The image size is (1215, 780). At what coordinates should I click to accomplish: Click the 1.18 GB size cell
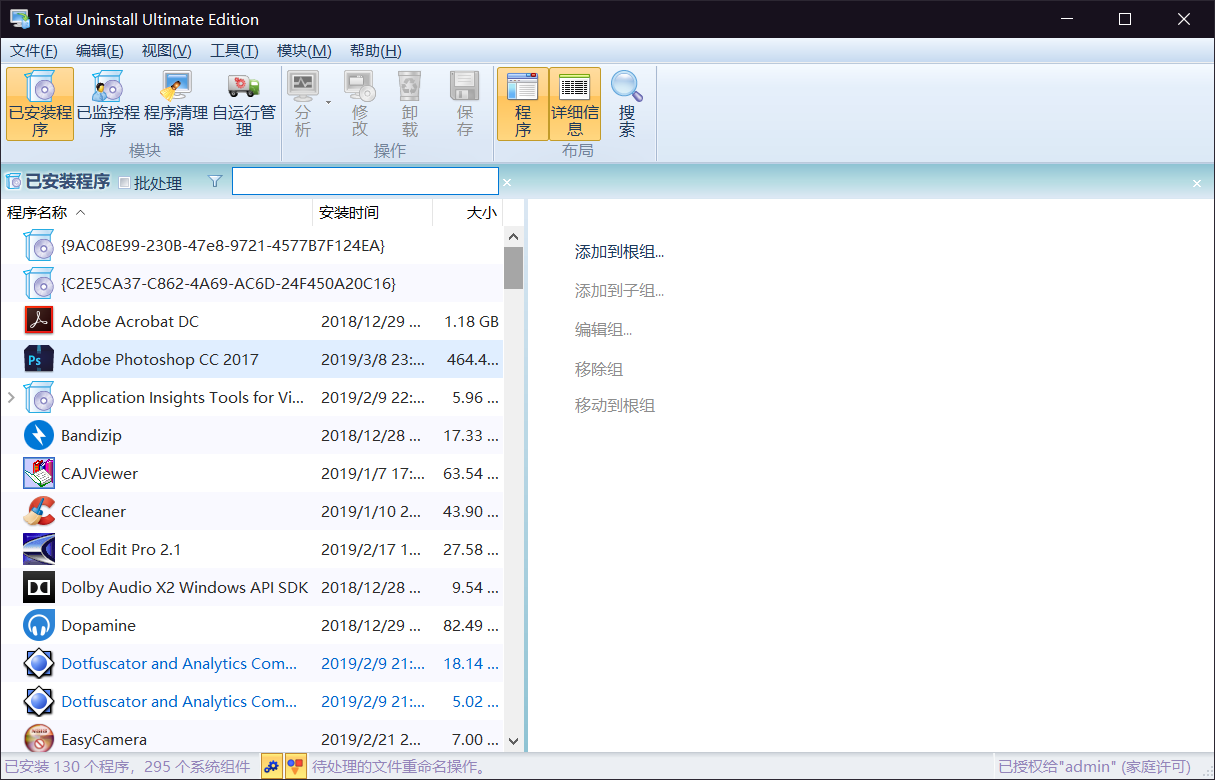coord(472,321)
